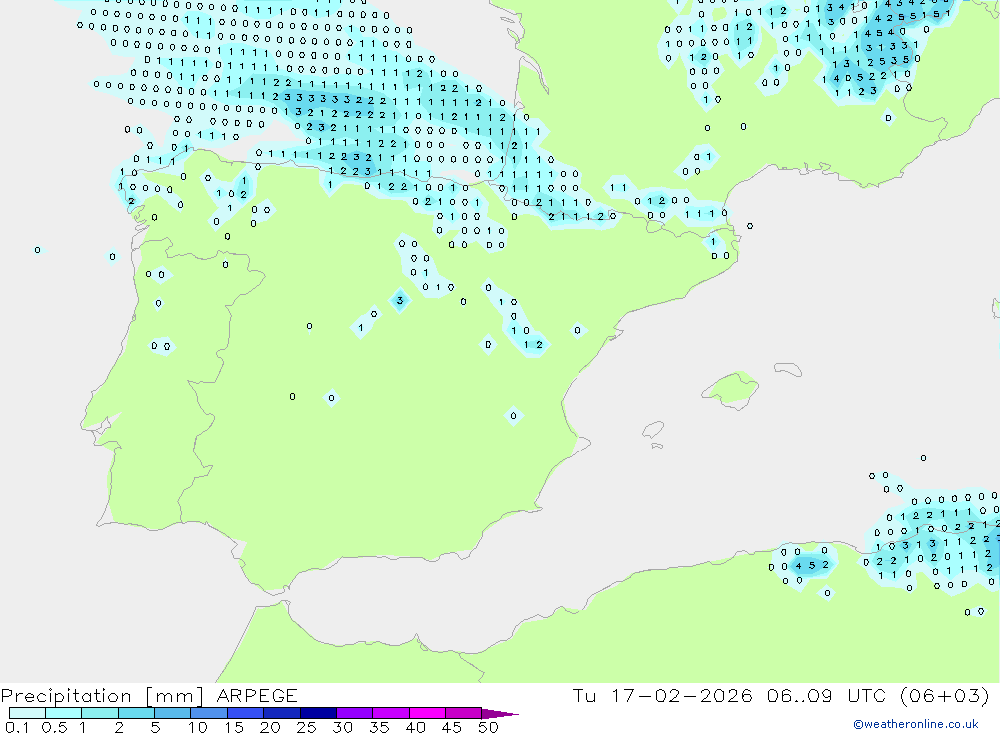The width and height of the screenshot is (1000, 733).
Task: Click the 0.1–0.5 mm lightest cyan legend swatch
Action: (x=27, y=713)
